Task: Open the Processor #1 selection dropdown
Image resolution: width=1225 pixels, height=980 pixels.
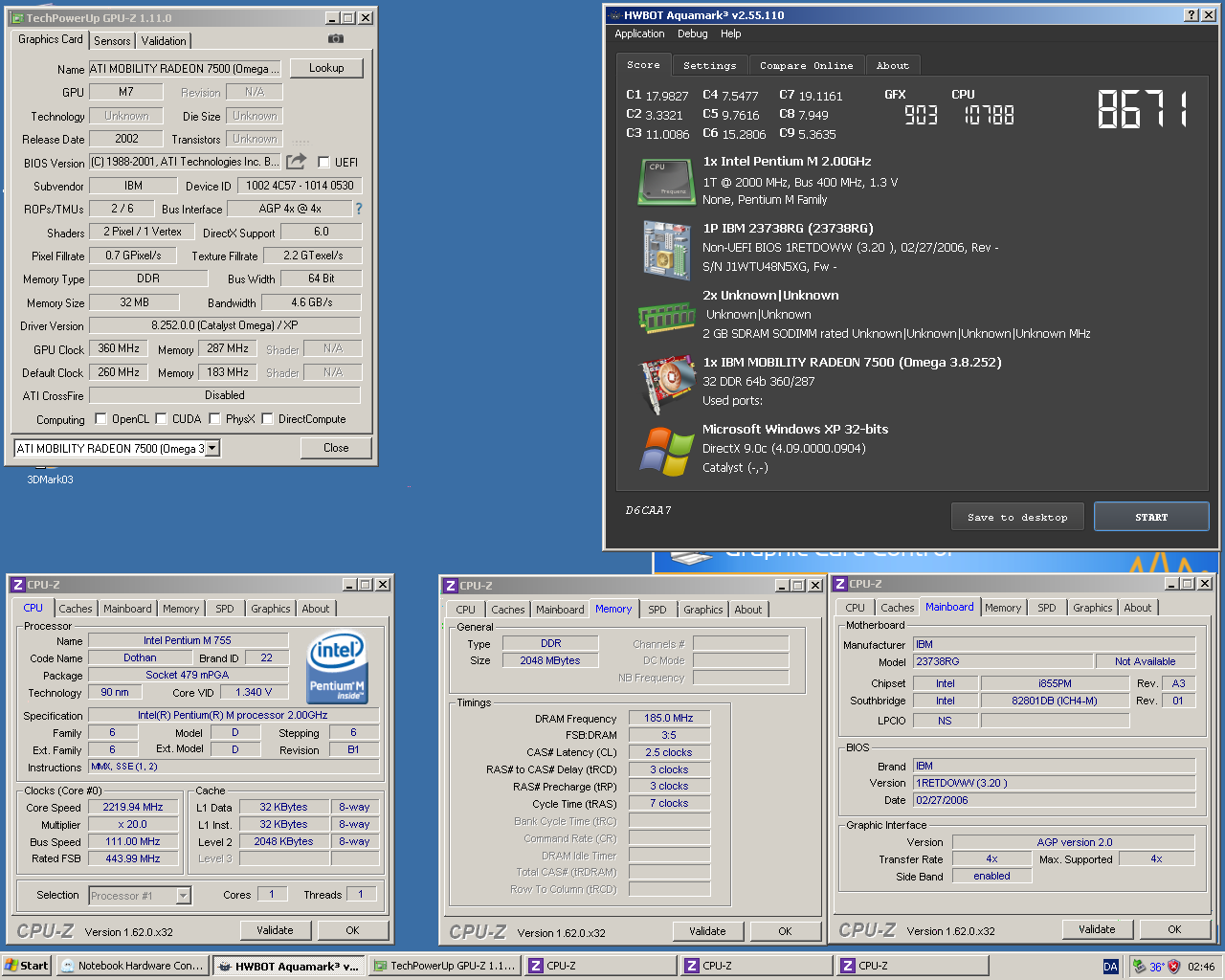Action: click(183, 896)
